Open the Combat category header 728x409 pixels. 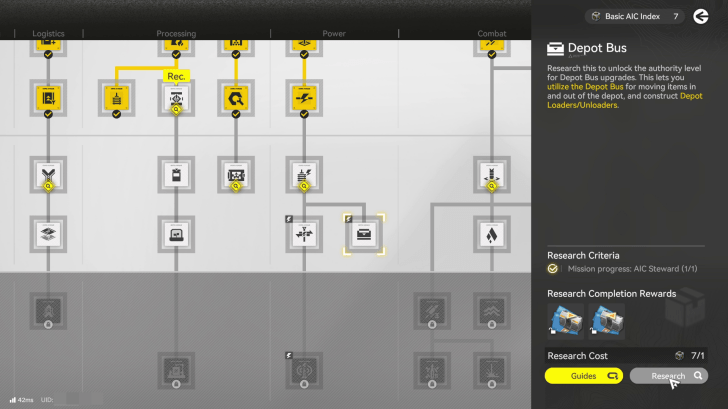tap(491, 34)
